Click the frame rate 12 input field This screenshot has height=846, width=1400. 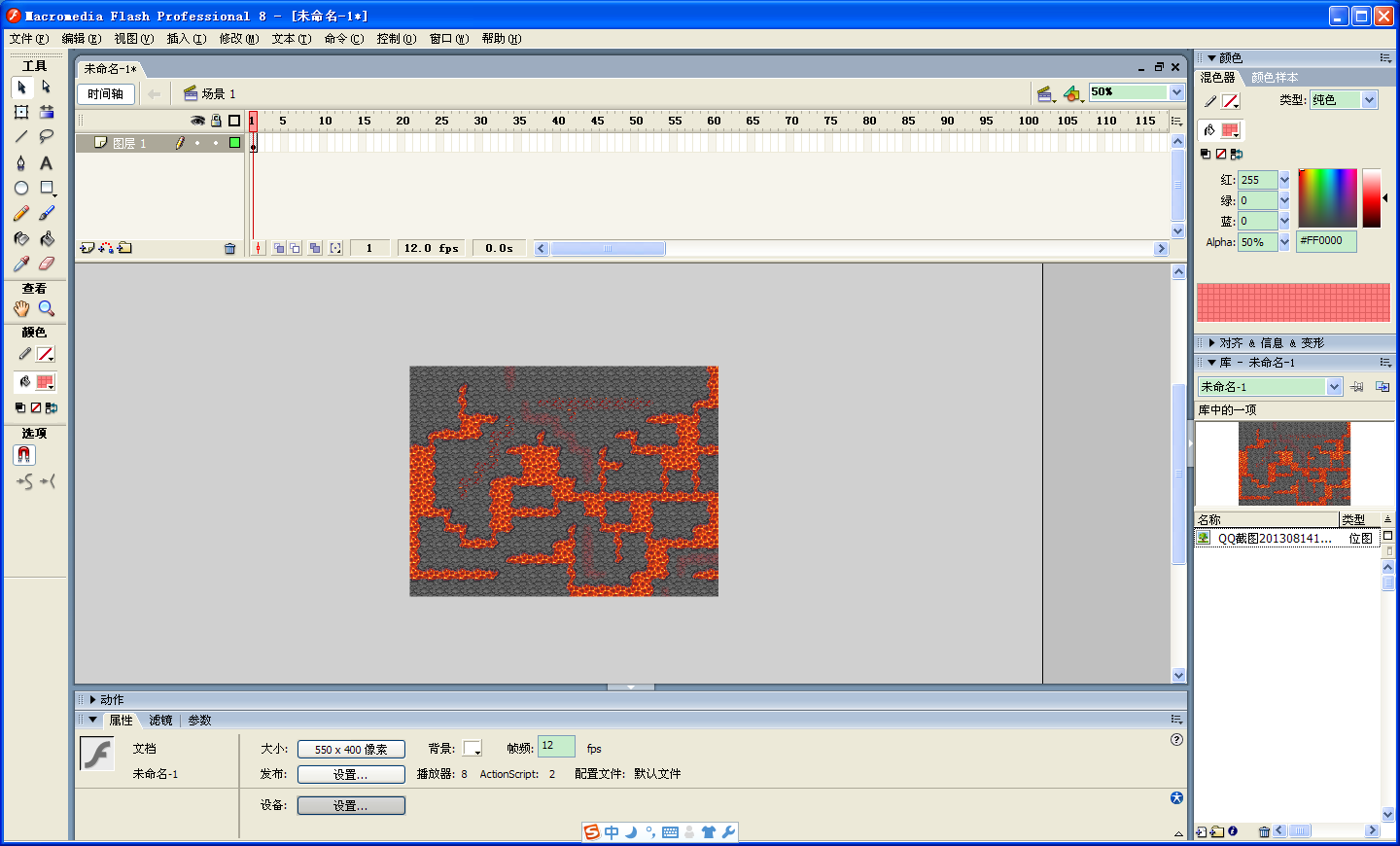pyautogui.click(x=556, y=747)
